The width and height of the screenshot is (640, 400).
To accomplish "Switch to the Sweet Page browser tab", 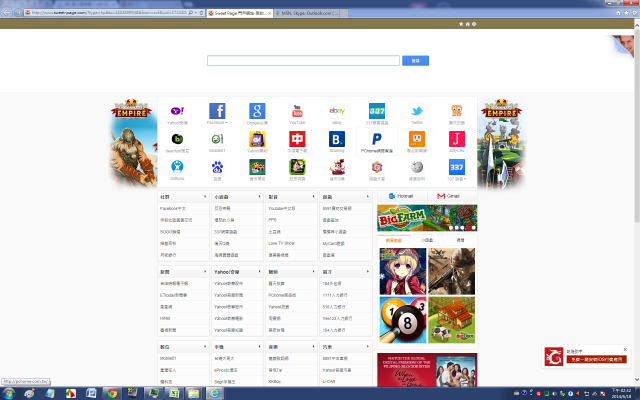I will tap(239, 13).
